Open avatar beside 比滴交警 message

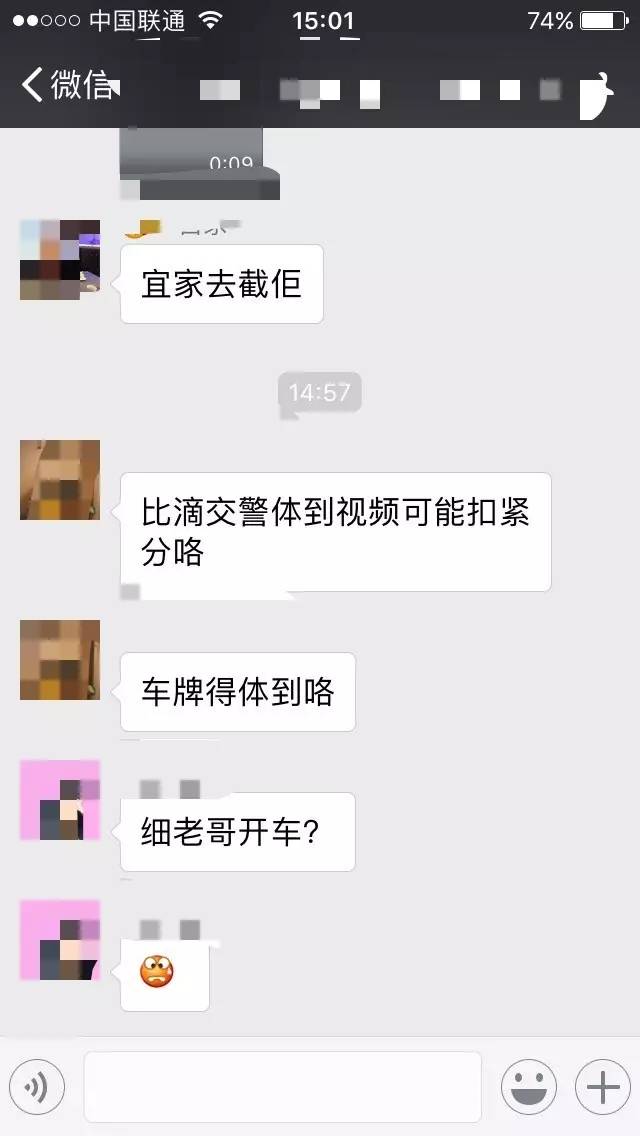point(60,480)
